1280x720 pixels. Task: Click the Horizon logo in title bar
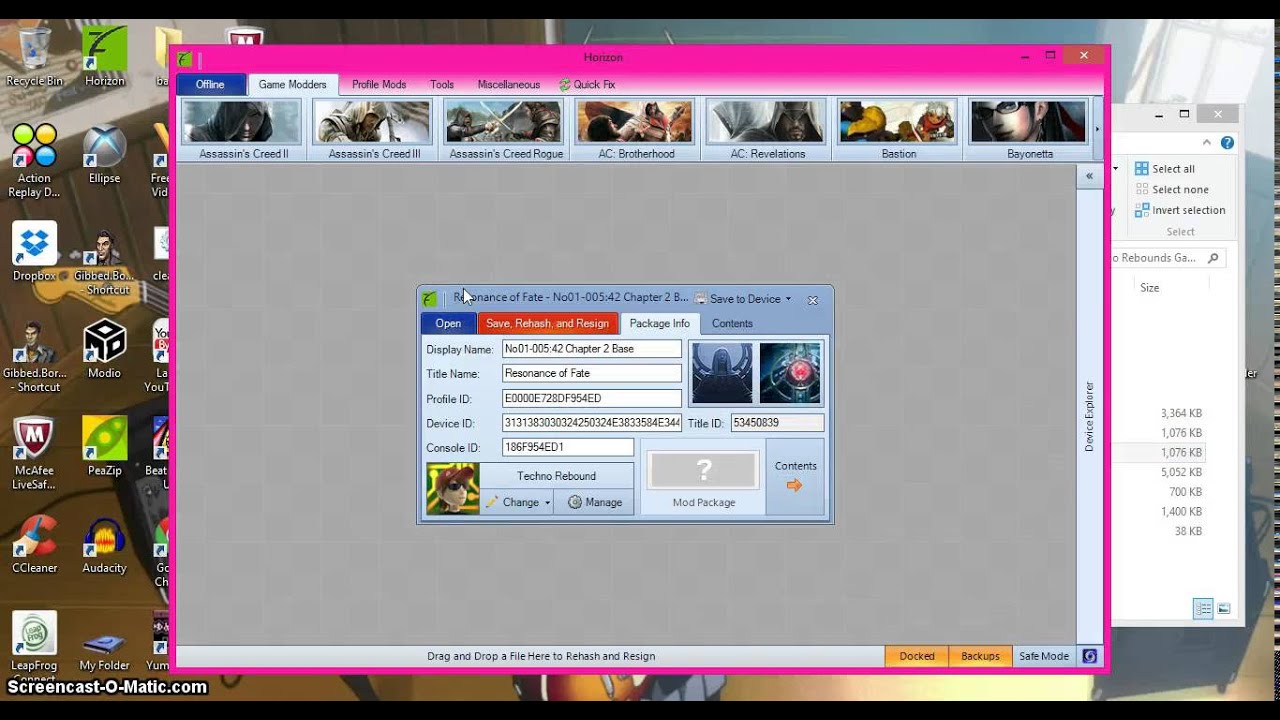[185, 57]
